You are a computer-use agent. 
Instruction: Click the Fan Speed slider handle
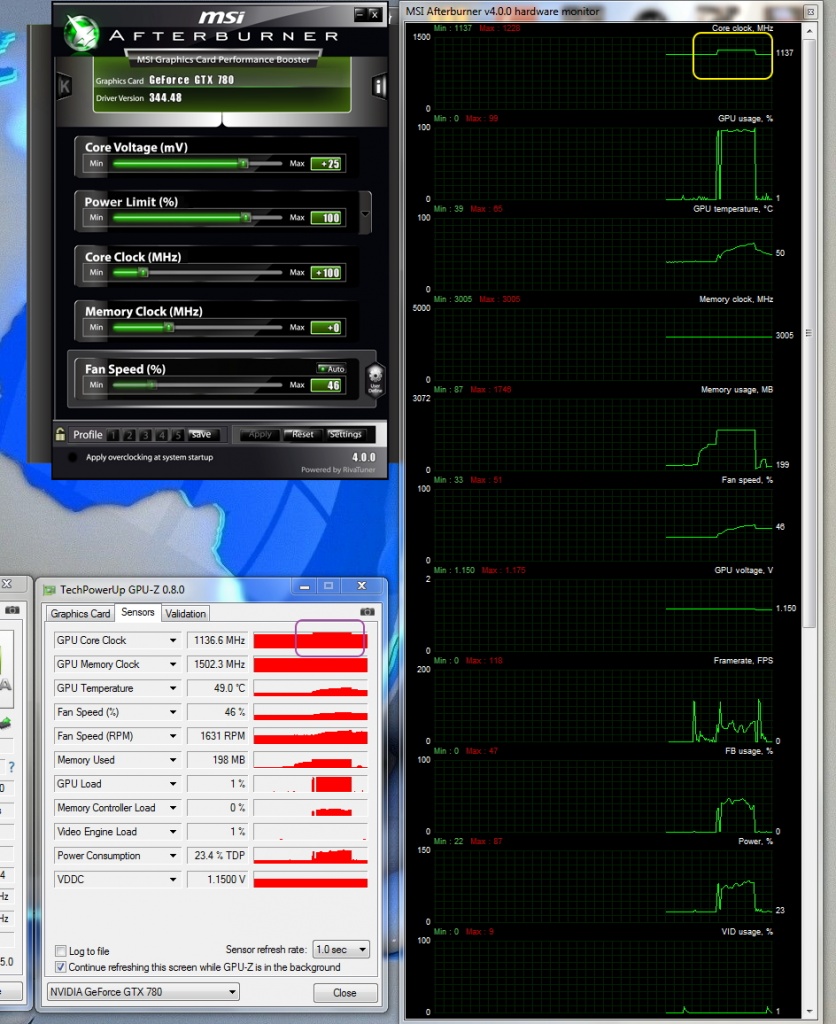click(x=152, y=385)
